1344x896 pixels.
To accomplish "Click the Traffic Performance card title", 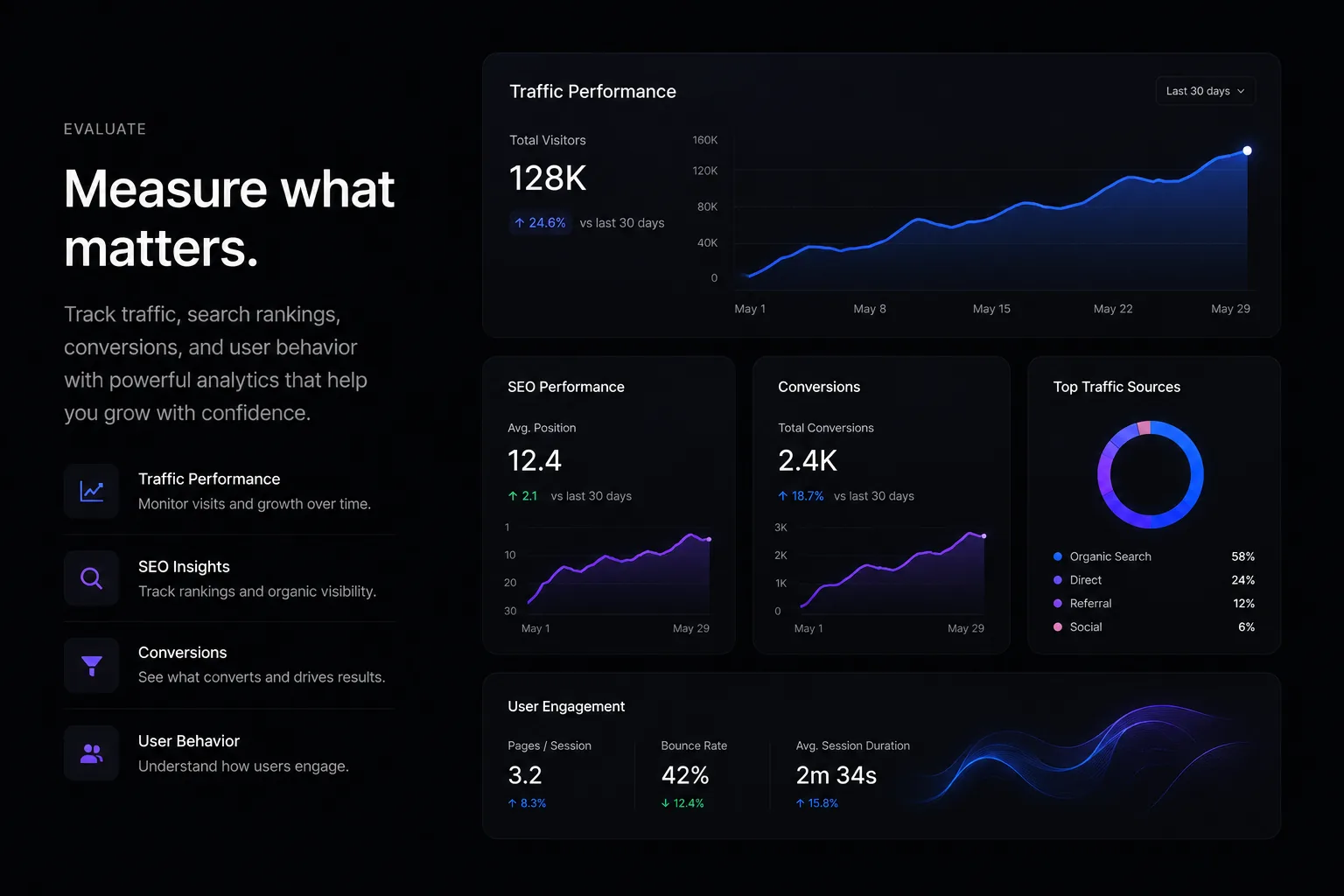I will [592, 92].
